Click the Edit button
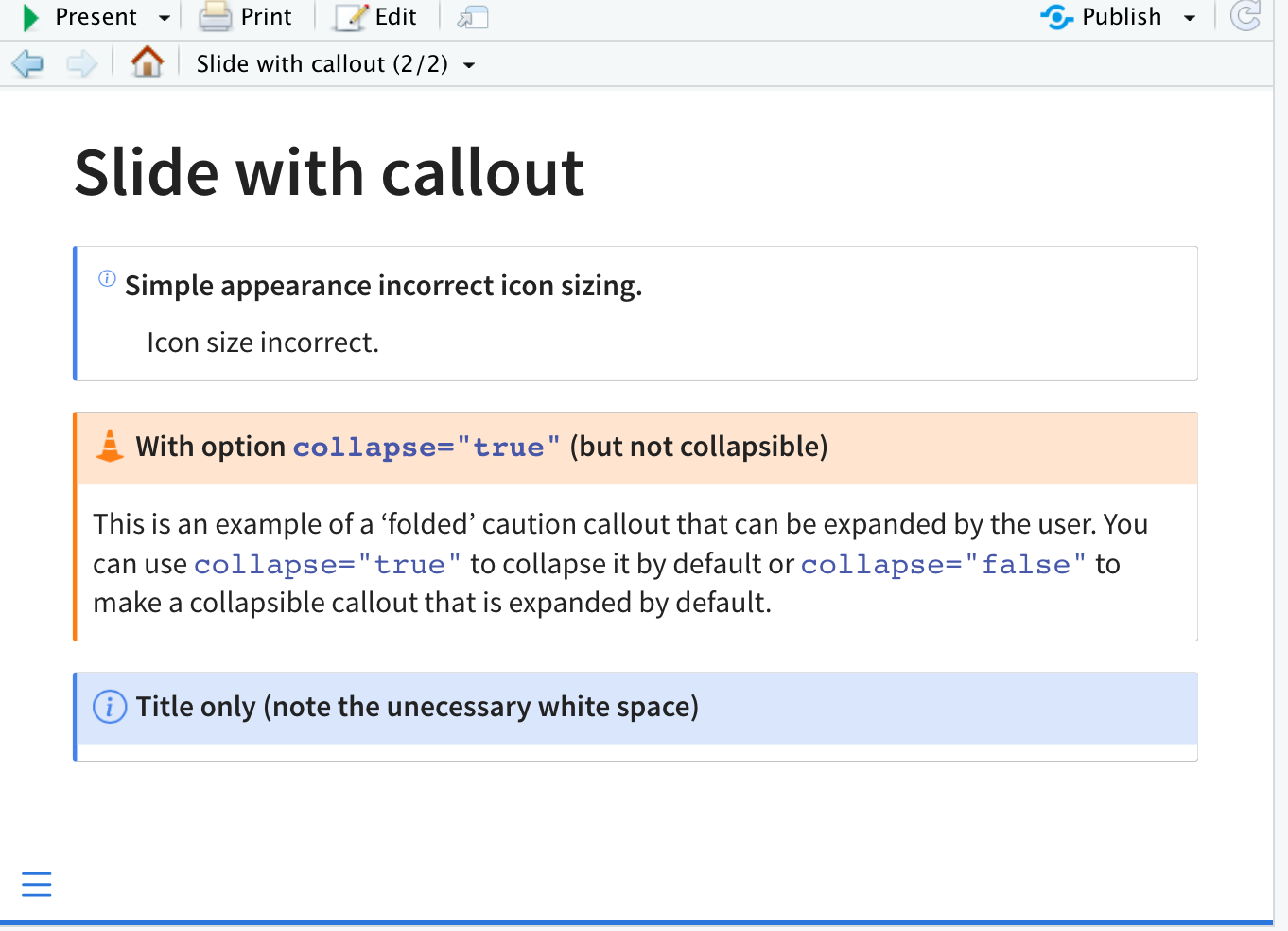1288x931 pixels. point(376,17)
